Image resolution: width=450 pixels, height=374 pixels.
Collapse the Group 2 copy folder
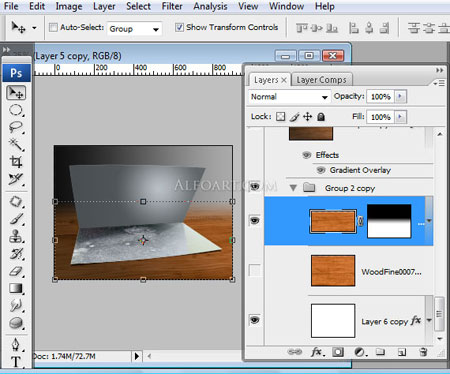[293, 188]
